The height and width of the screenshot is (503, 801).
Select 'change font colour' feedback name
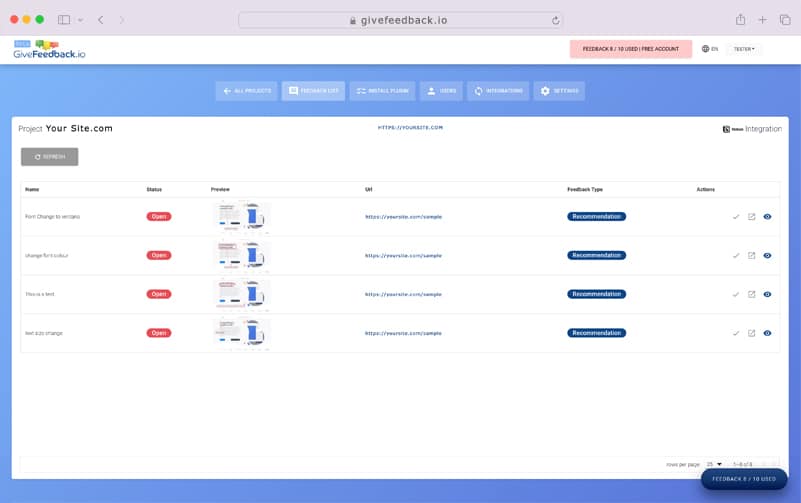[x=46, y=256]
